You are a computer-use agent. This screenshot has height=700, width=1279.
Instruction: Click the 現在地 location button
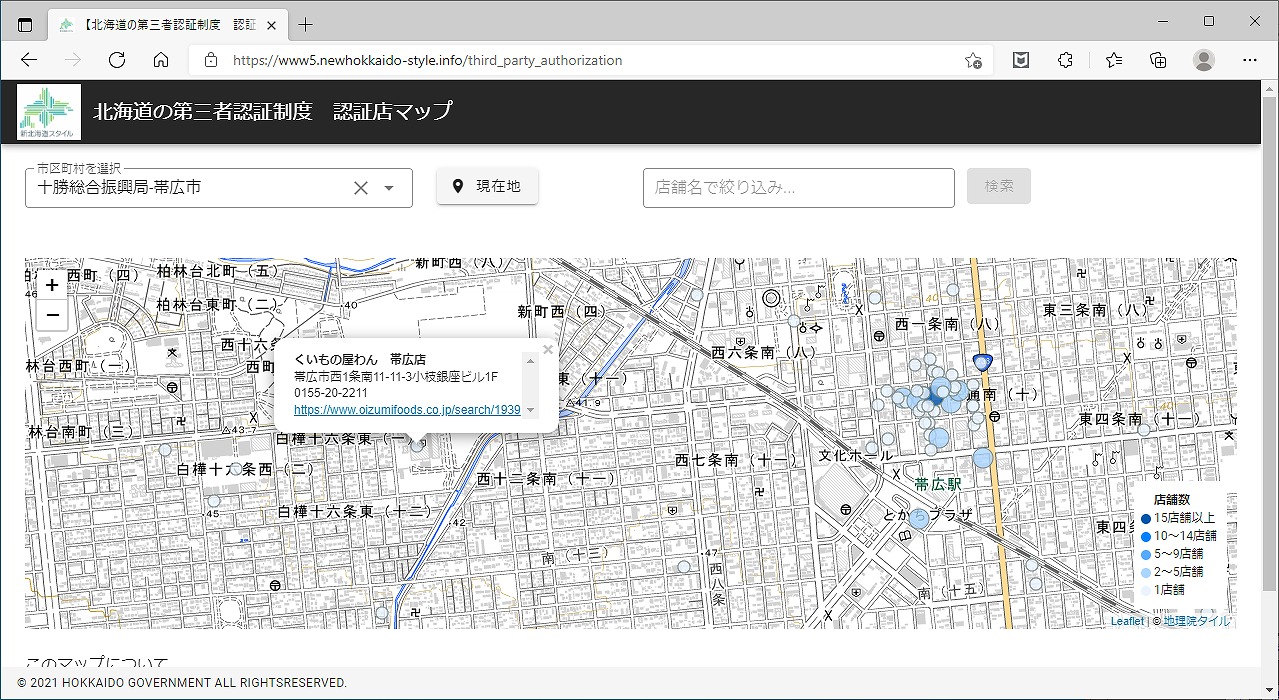487,186
